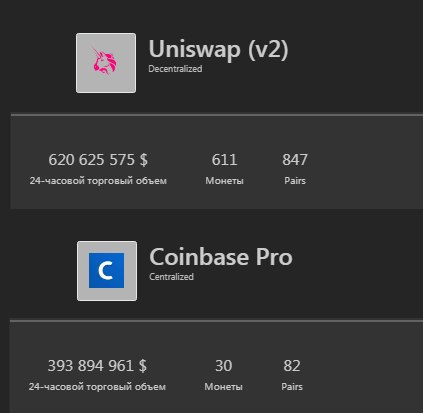Select the 620 625 575 $ volume figure
The width and height of the screenshot is (423, 413).
point(98,159)
